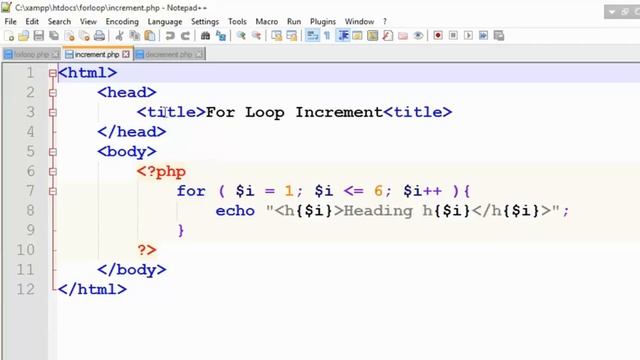
Task: Zoom in using the toolbar magnifier
Action: click(241, 36)
